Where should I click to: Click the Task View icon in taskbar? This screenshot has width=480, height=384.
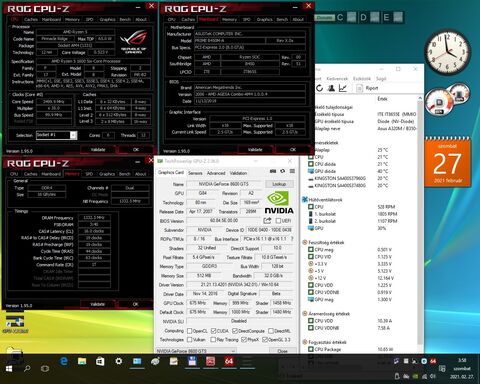tap(45, 368)
